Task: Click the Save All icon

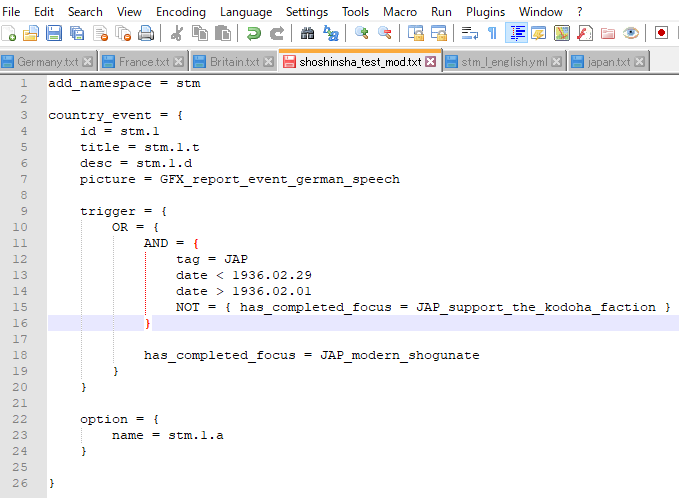Action: (77, 33)
